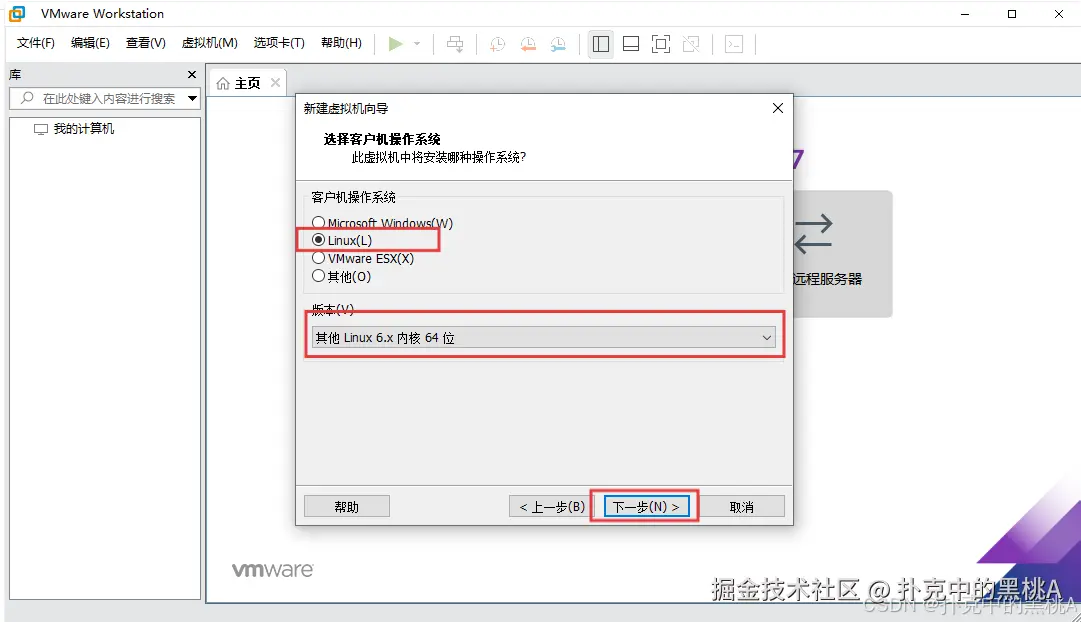Take a snapshot of the virtual machine

point(498,44)
